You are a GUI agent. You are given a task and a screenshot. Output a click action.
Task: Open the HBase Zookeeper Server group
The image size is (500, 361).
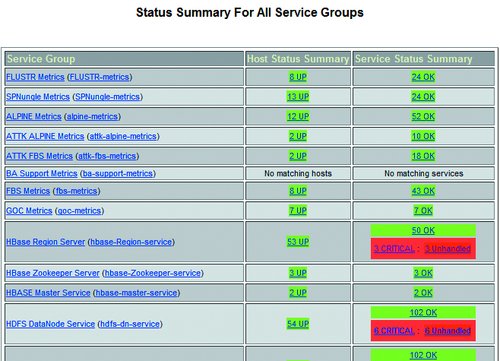53,273
